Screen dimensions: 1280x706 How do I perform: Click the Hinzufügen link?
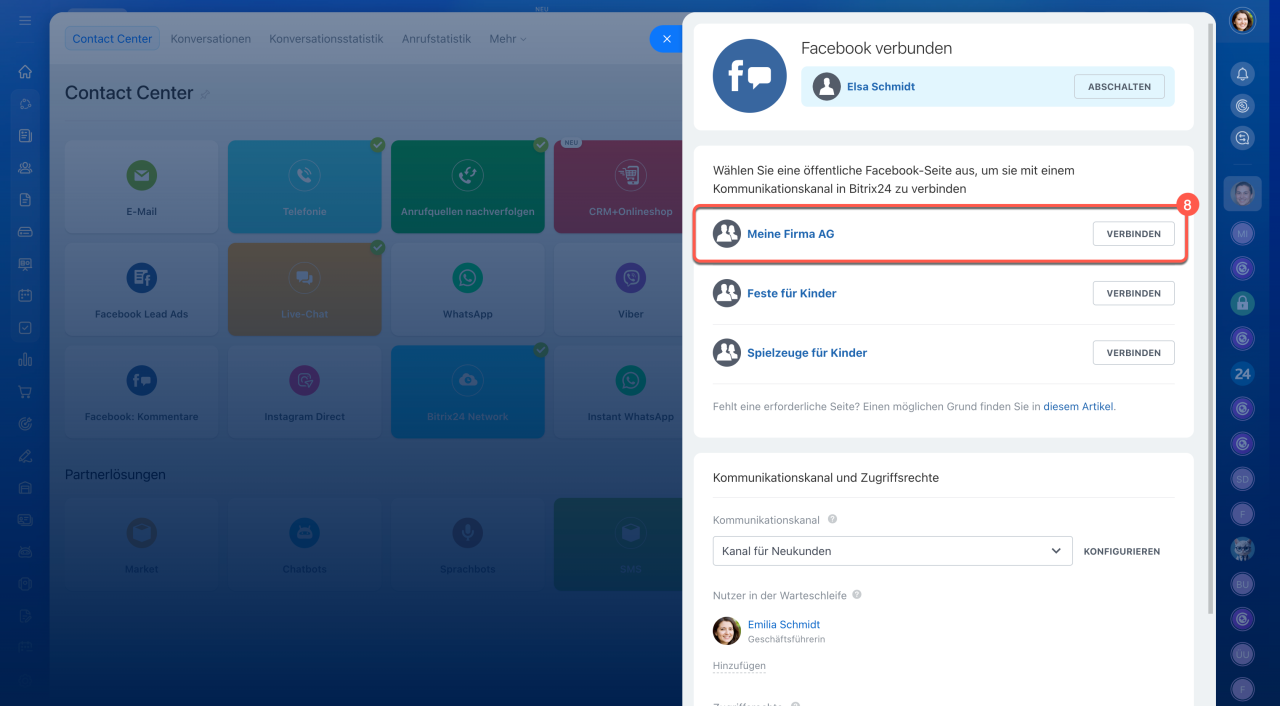(x=739, y=665)
